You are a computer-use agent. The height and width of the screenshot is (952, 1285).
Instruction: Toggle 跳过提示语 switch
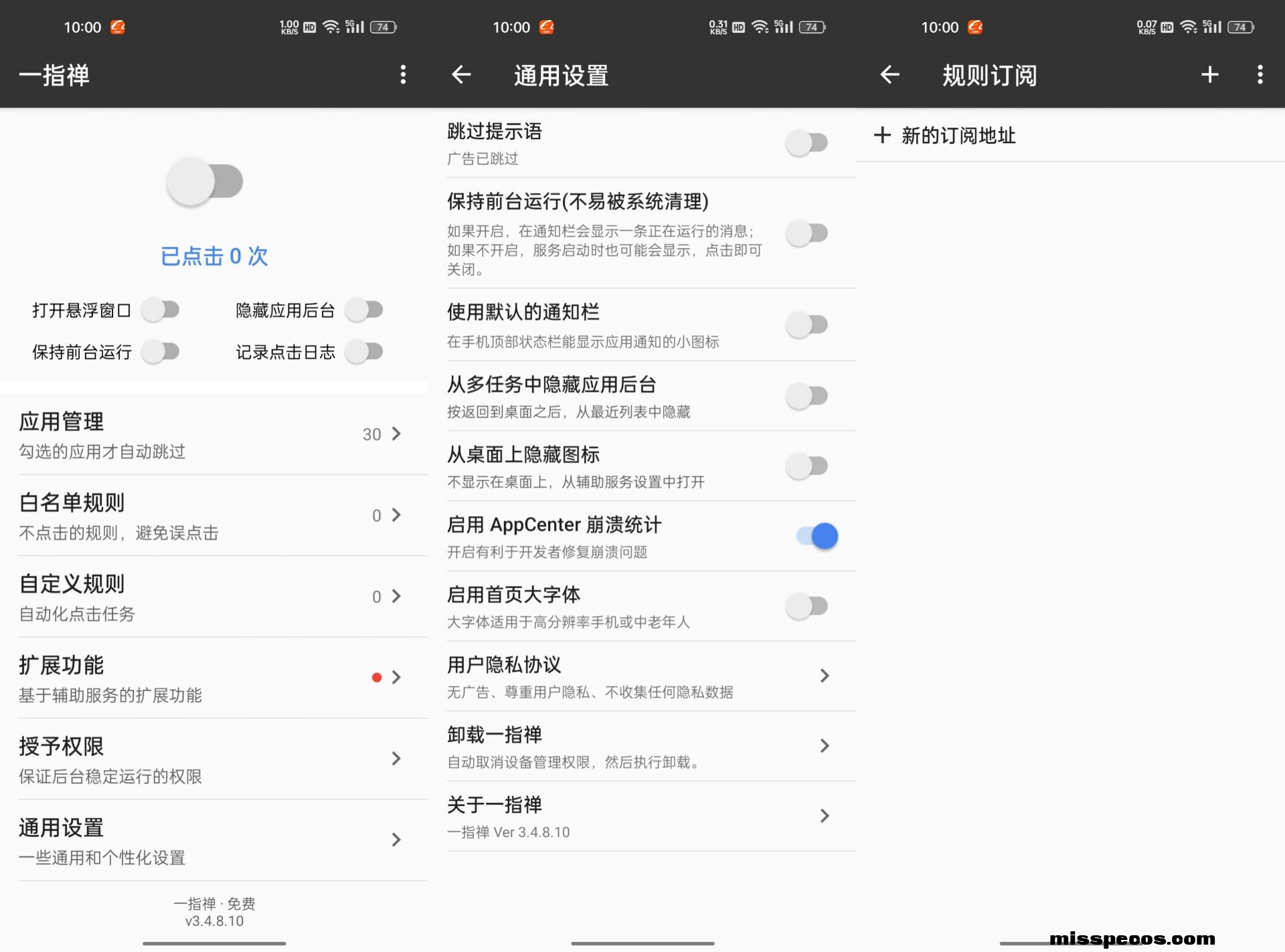[807, 142]
